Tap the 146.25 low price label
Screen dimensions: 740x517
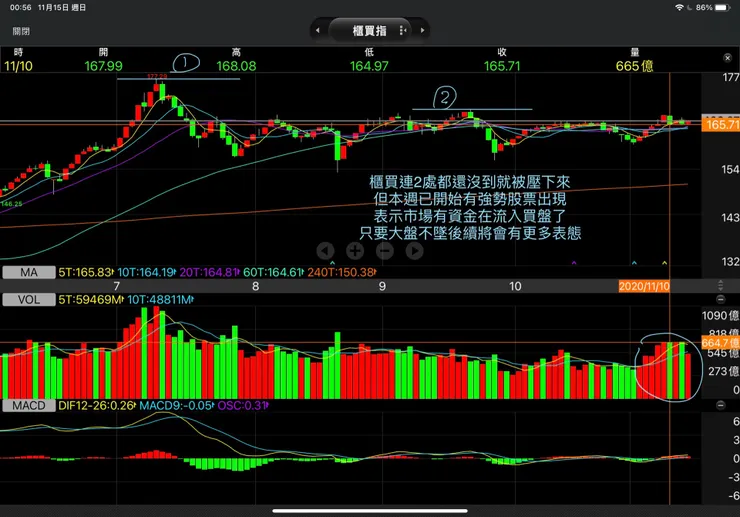[x=11, y=204]
